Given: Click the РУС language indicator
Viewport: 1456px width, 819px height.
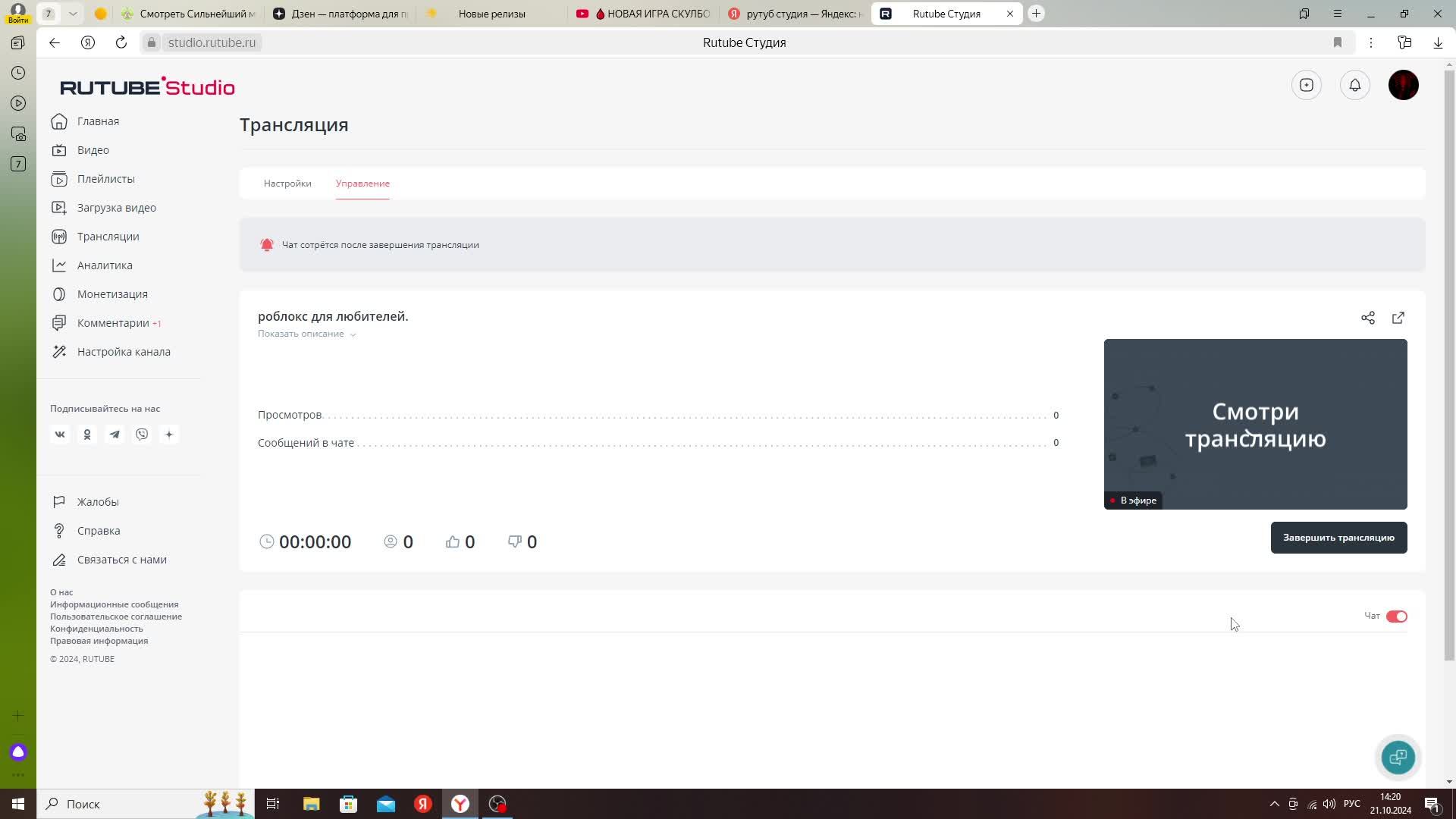Looking at the screenshot, I should pos(1351,804).
